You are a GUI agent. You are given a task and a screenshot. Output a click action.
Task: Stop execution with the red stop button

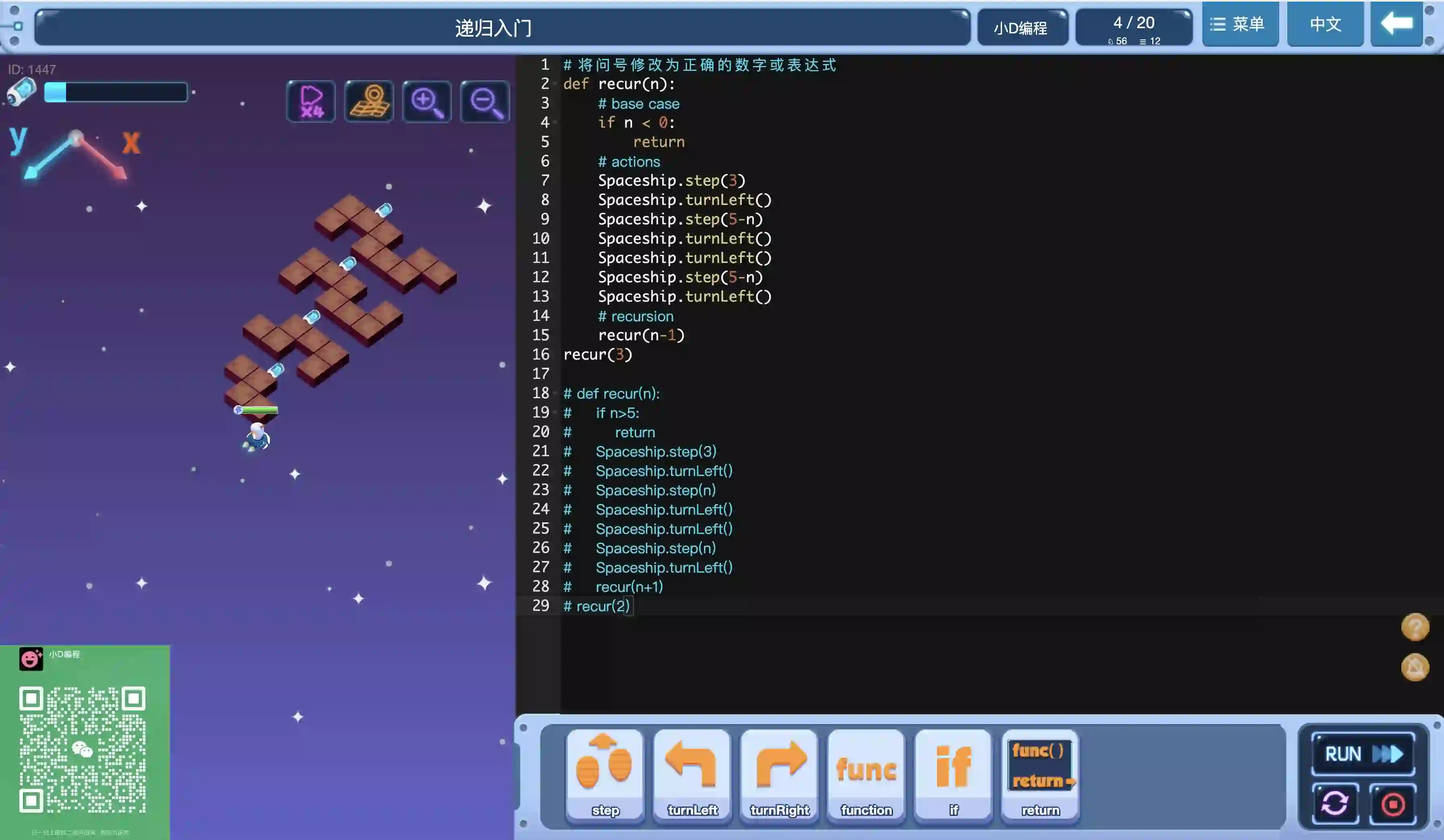[x=1392, y=803]
